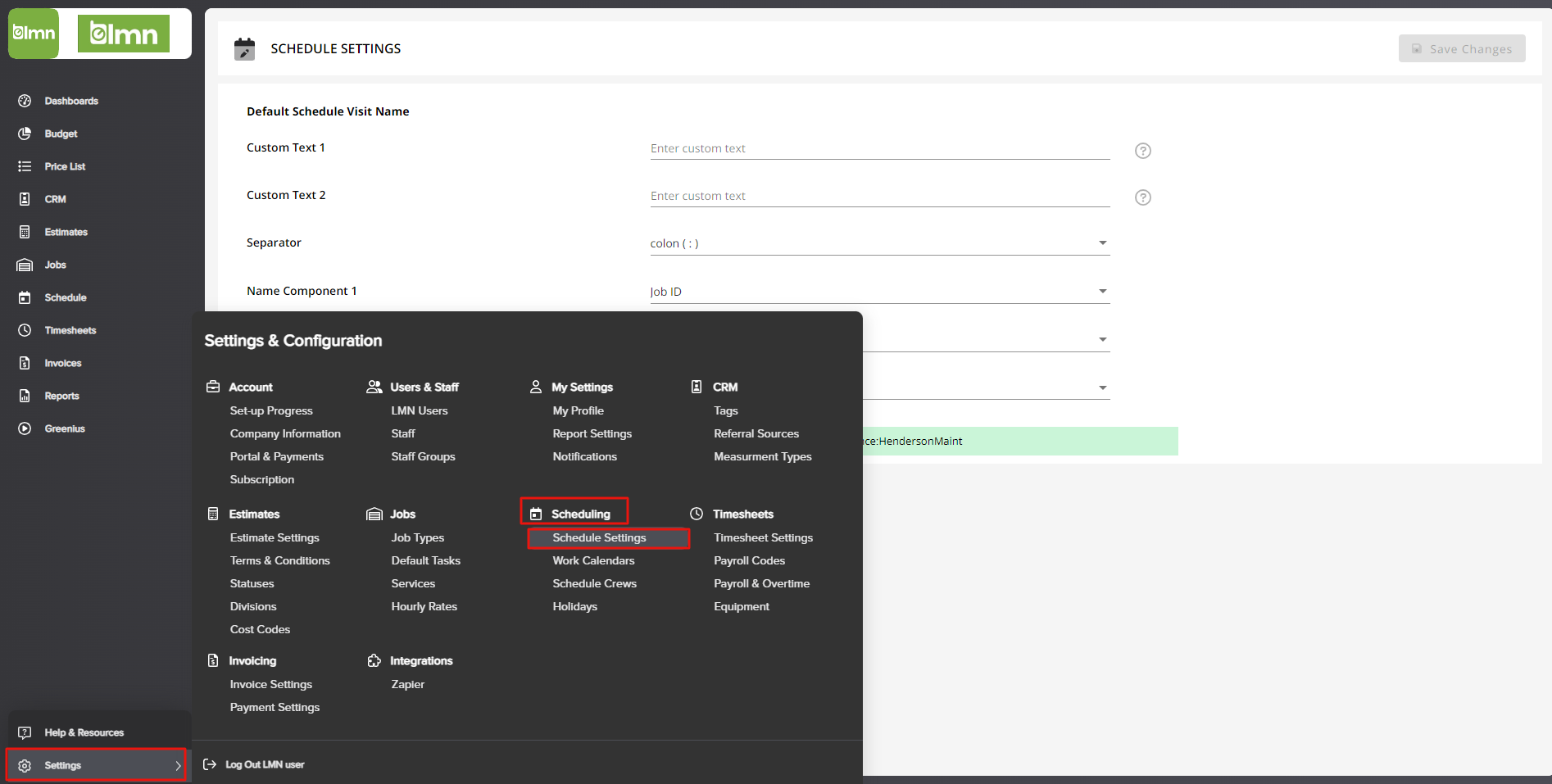Click the My Settings person icon
Screen dimensions: 1552x784
pos(536,387)
